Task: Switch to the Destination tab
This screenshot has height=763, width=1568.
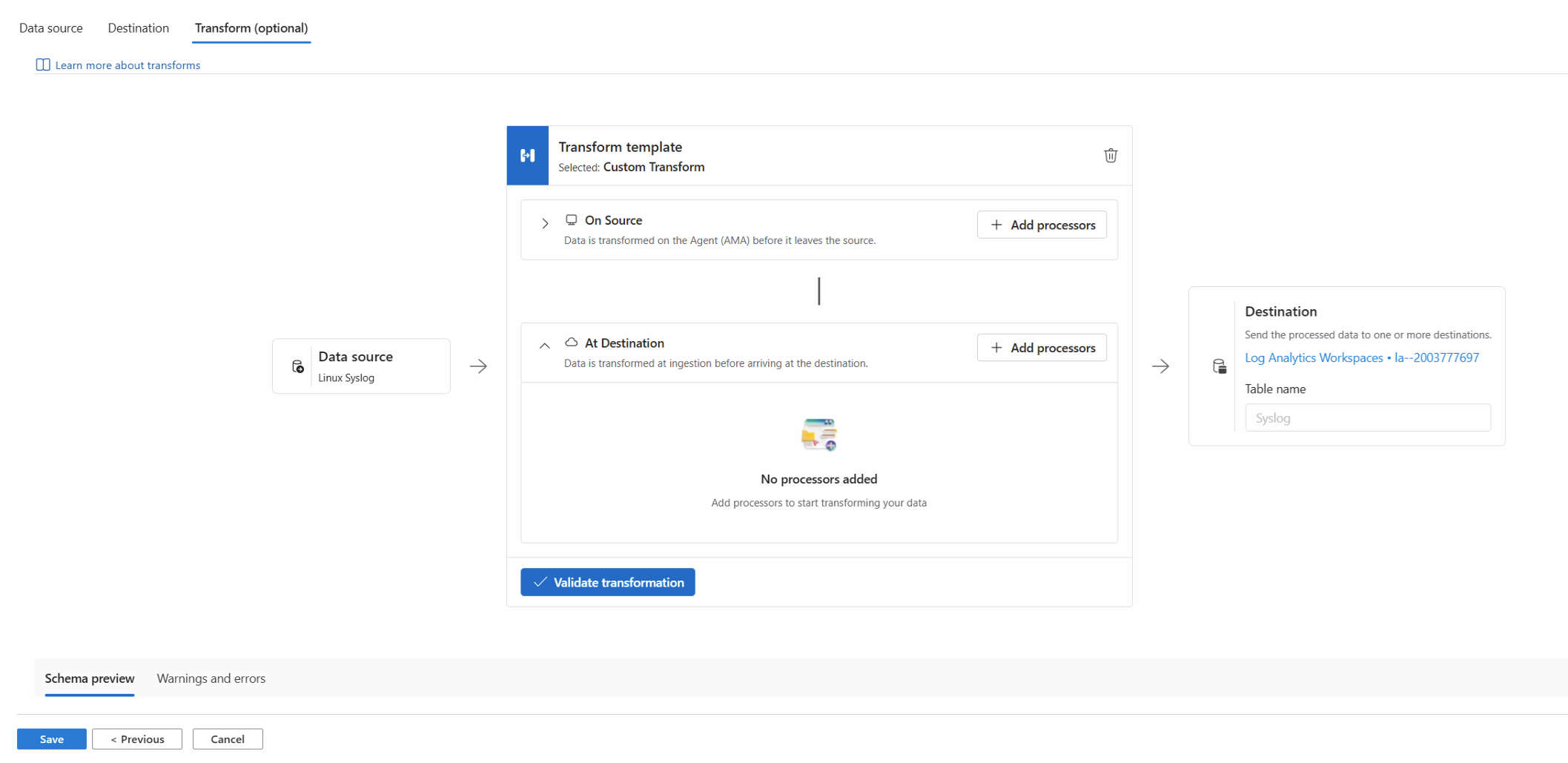Action: 139,28
